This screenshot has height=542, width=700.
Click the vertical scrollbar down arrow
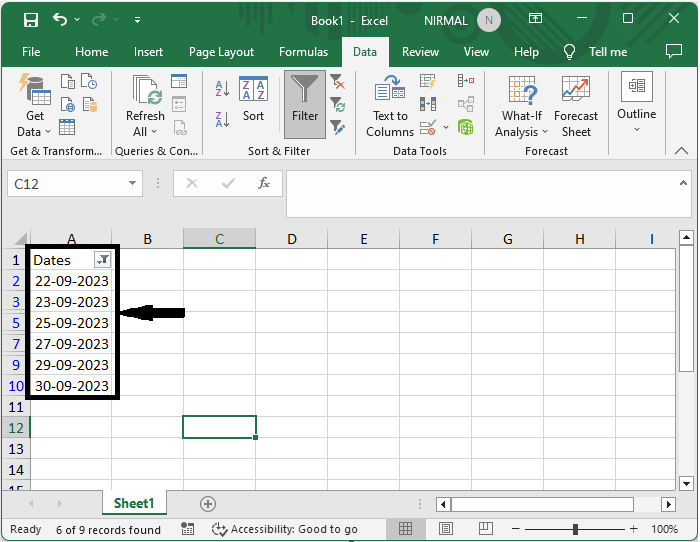coord(686,483)
